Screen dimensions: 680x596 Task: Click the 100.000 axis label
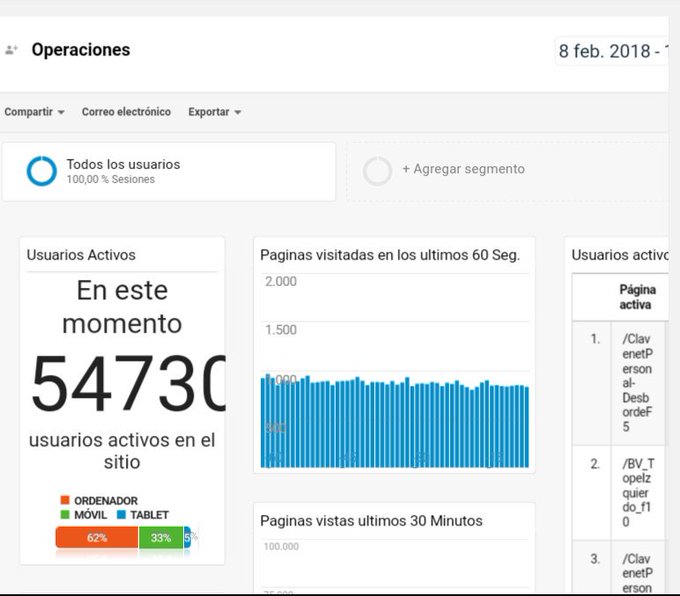click(281, 547)
